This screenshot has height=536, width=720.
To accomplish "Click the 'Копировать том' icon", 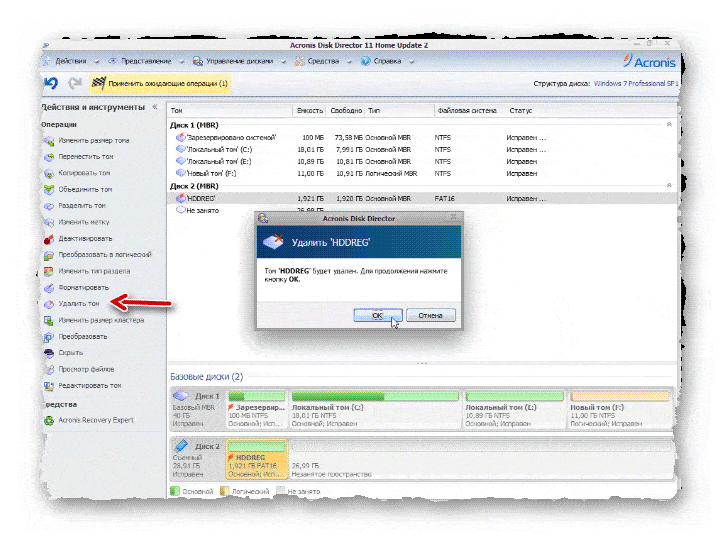I will point(49,174).
